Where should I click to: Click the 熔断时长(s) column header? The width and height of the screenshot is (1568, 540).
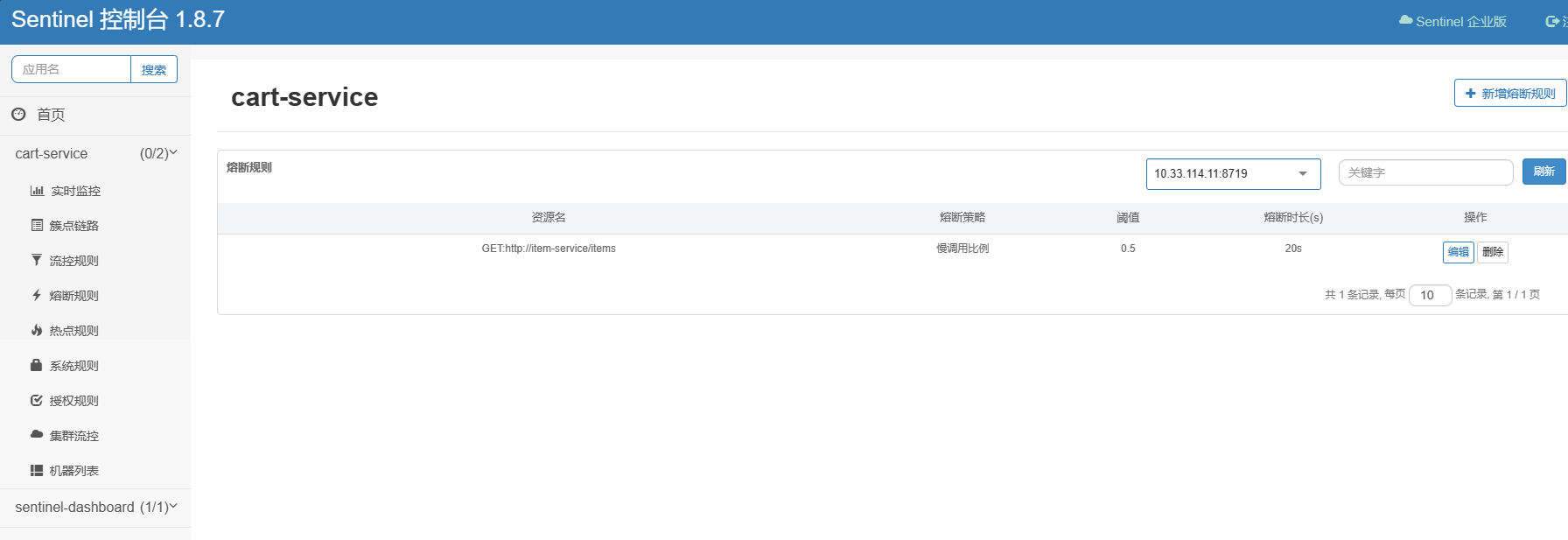(1293, 217)
